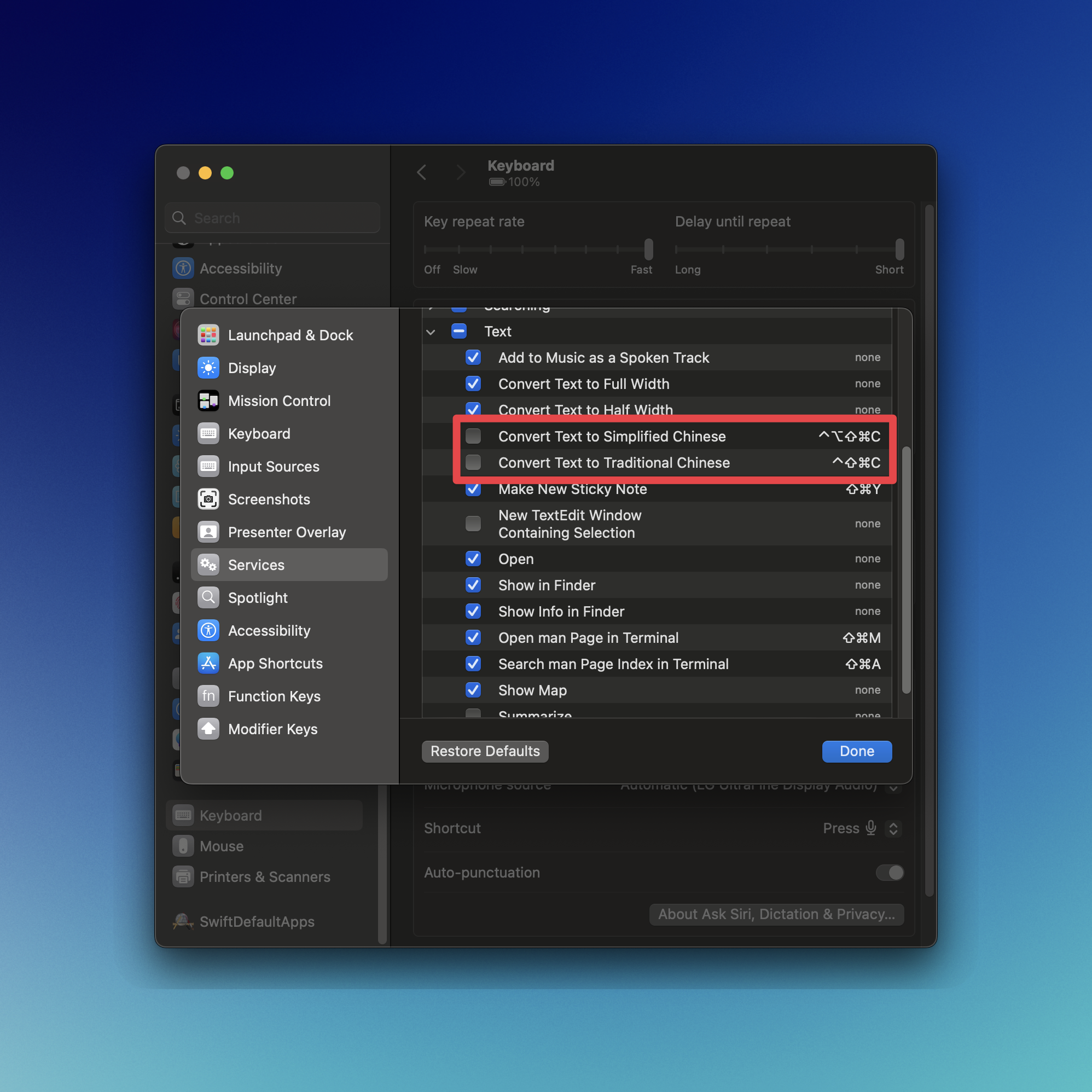
Task: Open Presenter Overlay settings
Action: [287, 532]
